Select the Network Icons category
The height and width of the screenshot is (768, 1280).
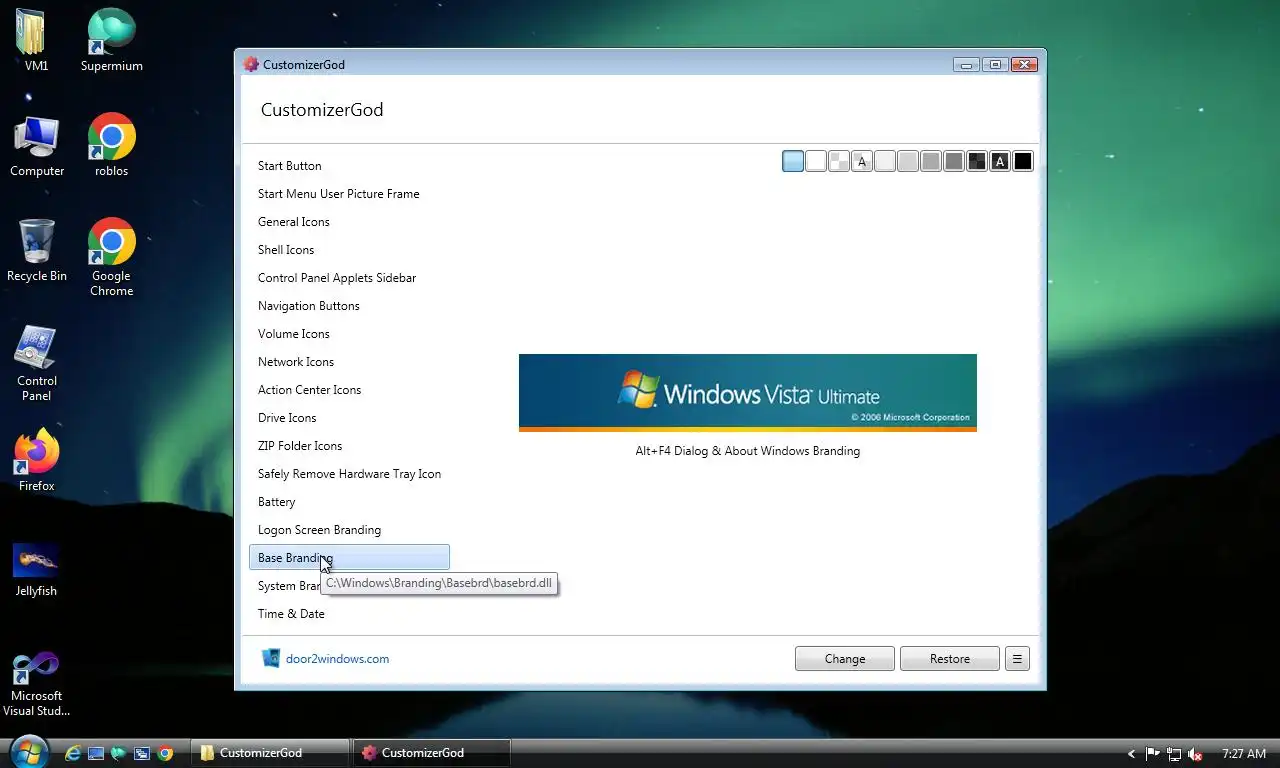coord(349,362)
